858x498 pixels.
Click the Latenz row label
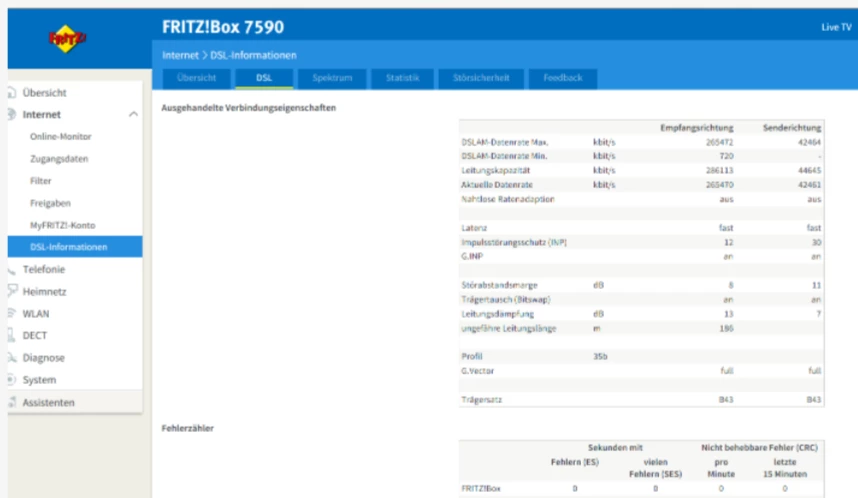point(474,228)
